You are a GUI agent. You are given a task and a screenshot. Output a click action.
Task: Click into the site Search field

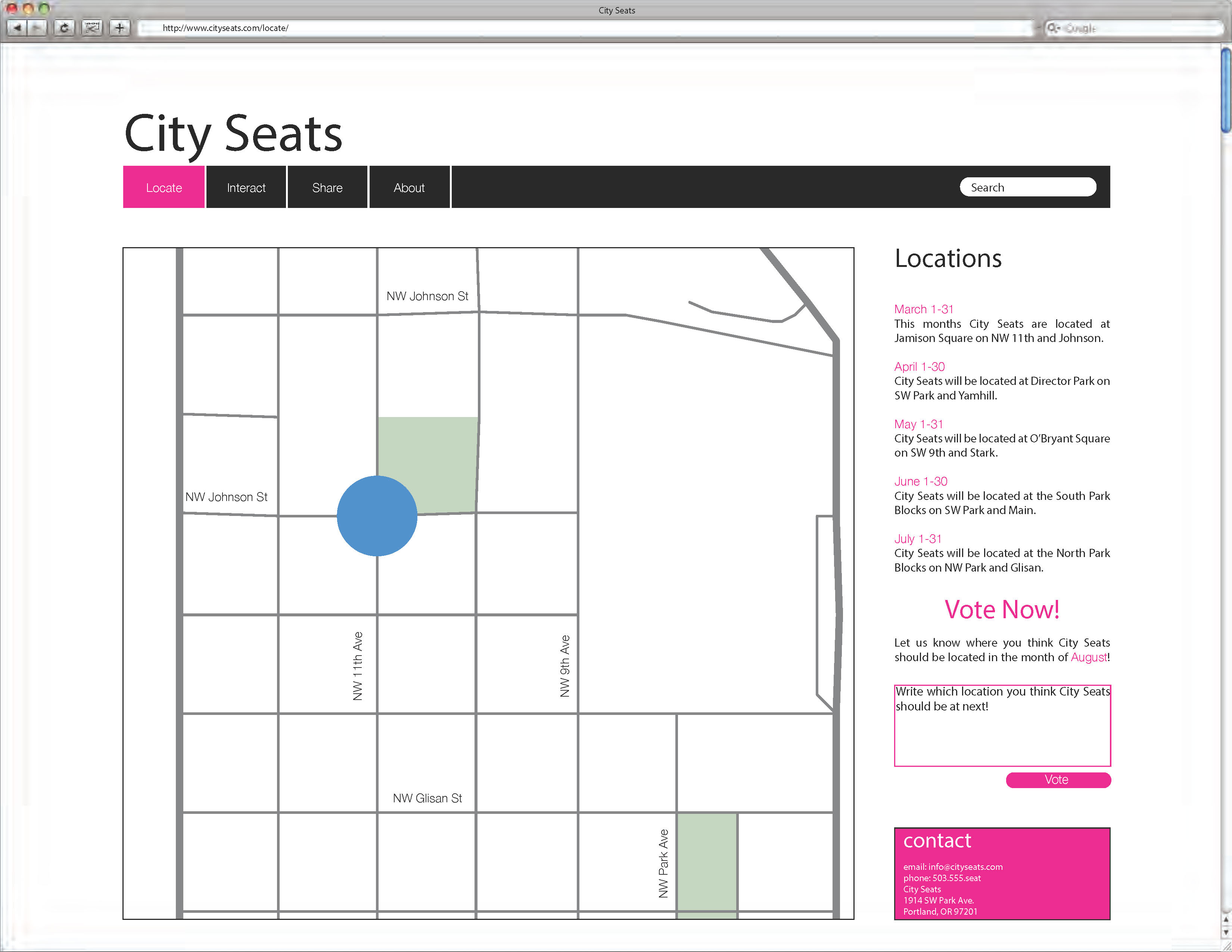tap(1028, 187)
